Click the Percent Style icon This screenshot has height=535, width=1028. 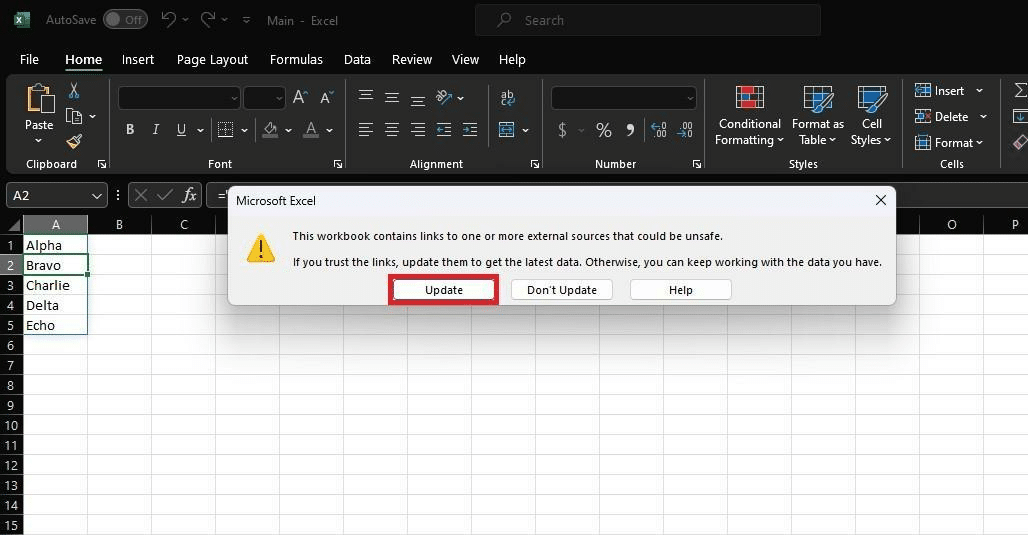(603, 130)
